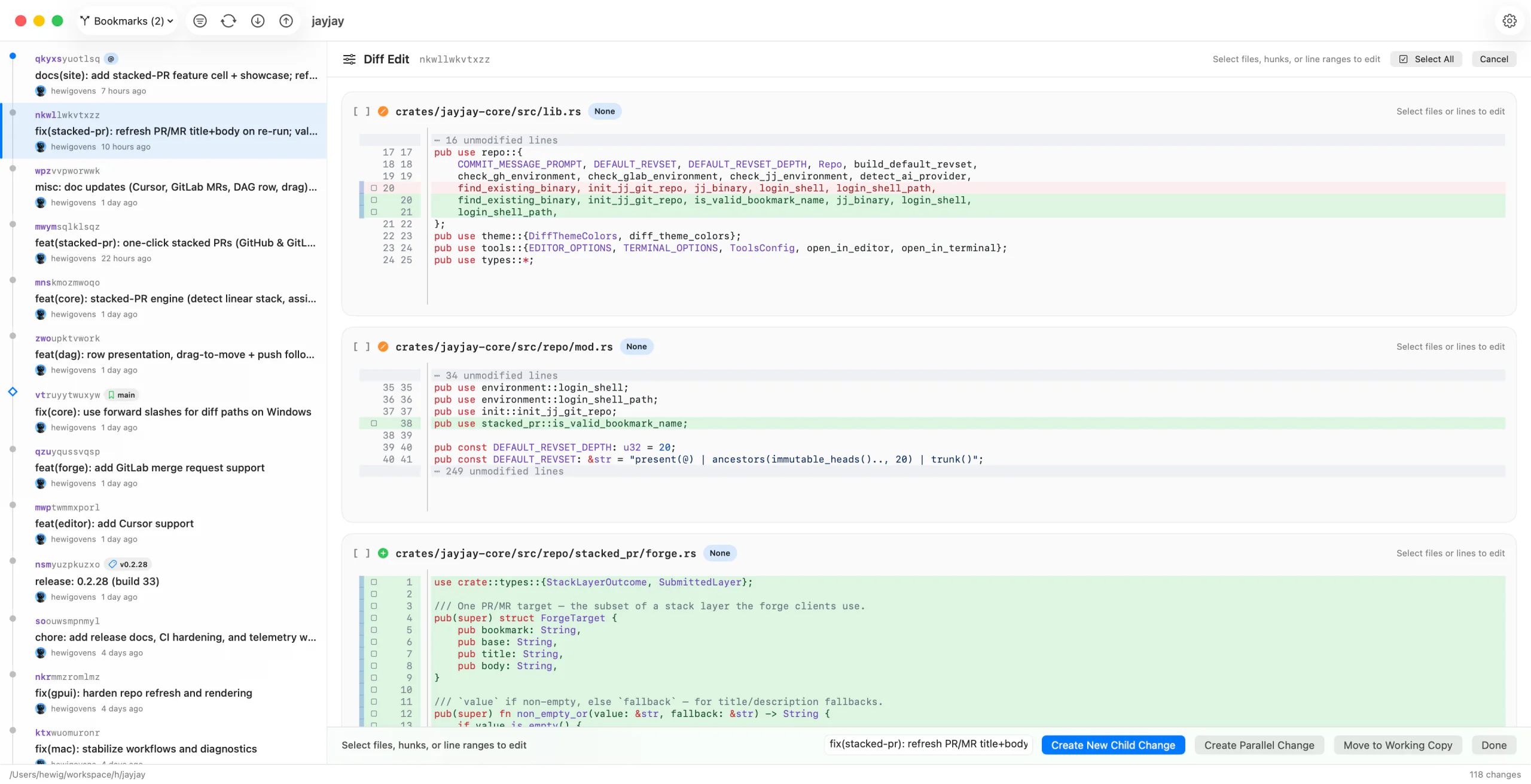Check line 4 ForgeTarget struct checkbox
The width and height of the screenshot is (1531, 784).
(x=374, y=618)
